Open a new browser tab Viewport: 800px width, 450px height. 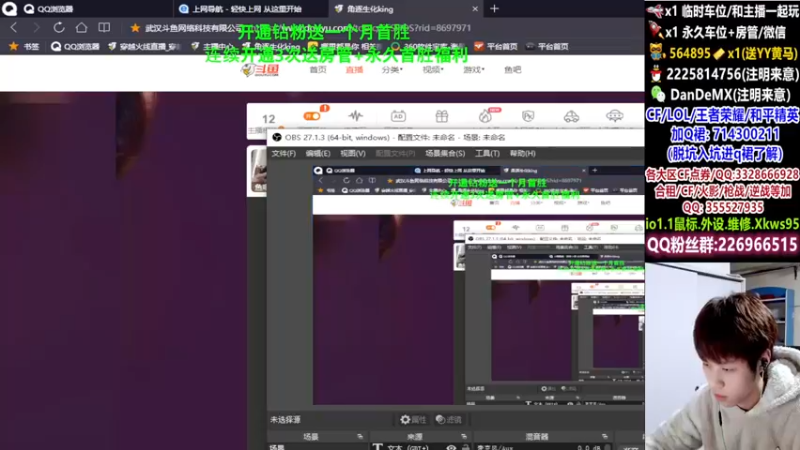tap(494, 9)
